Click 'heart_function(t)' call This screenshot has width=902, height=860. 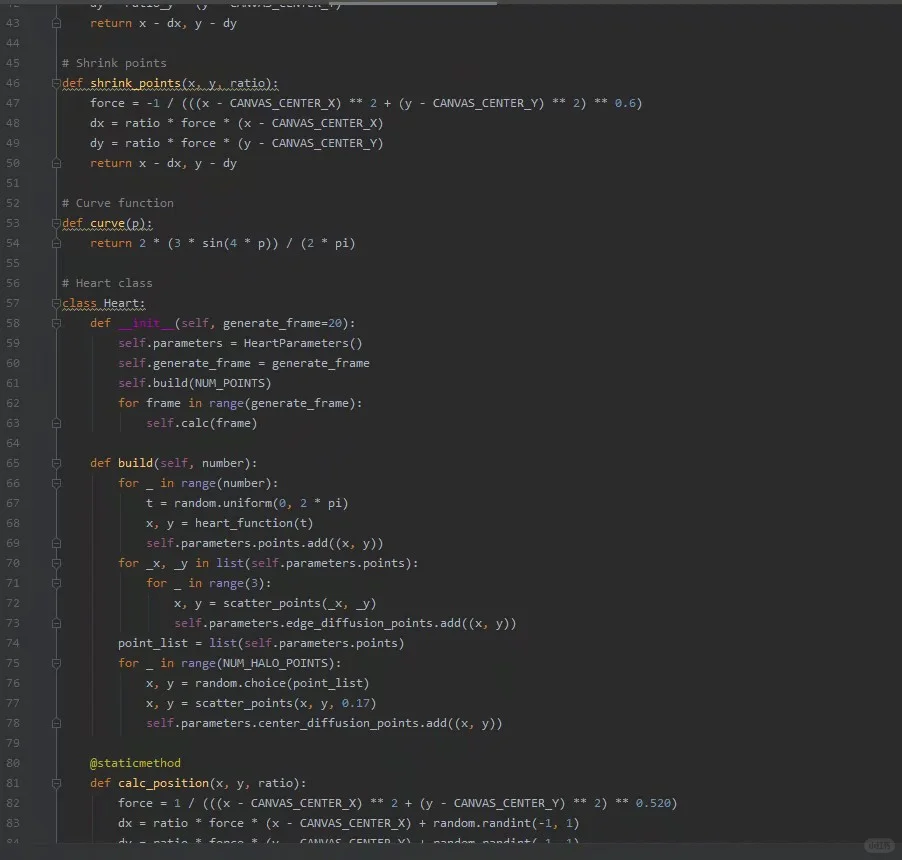click(254, 523)
